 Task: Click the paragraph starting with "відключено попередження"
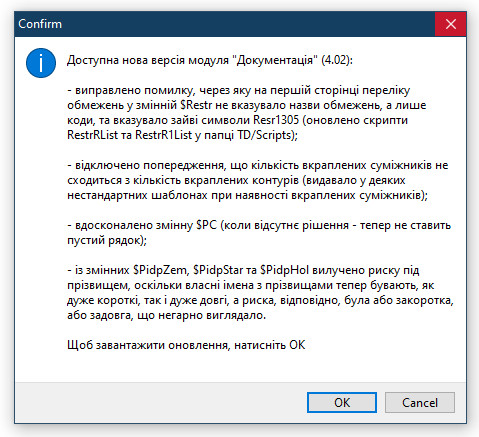tap(258, 180)
